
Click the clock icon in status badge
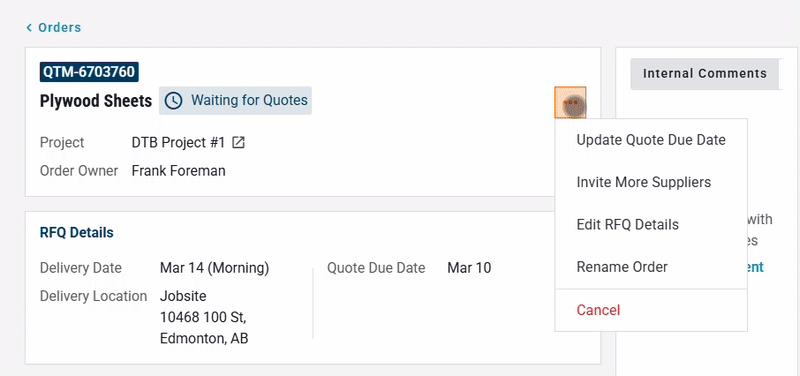coord(174,101)
